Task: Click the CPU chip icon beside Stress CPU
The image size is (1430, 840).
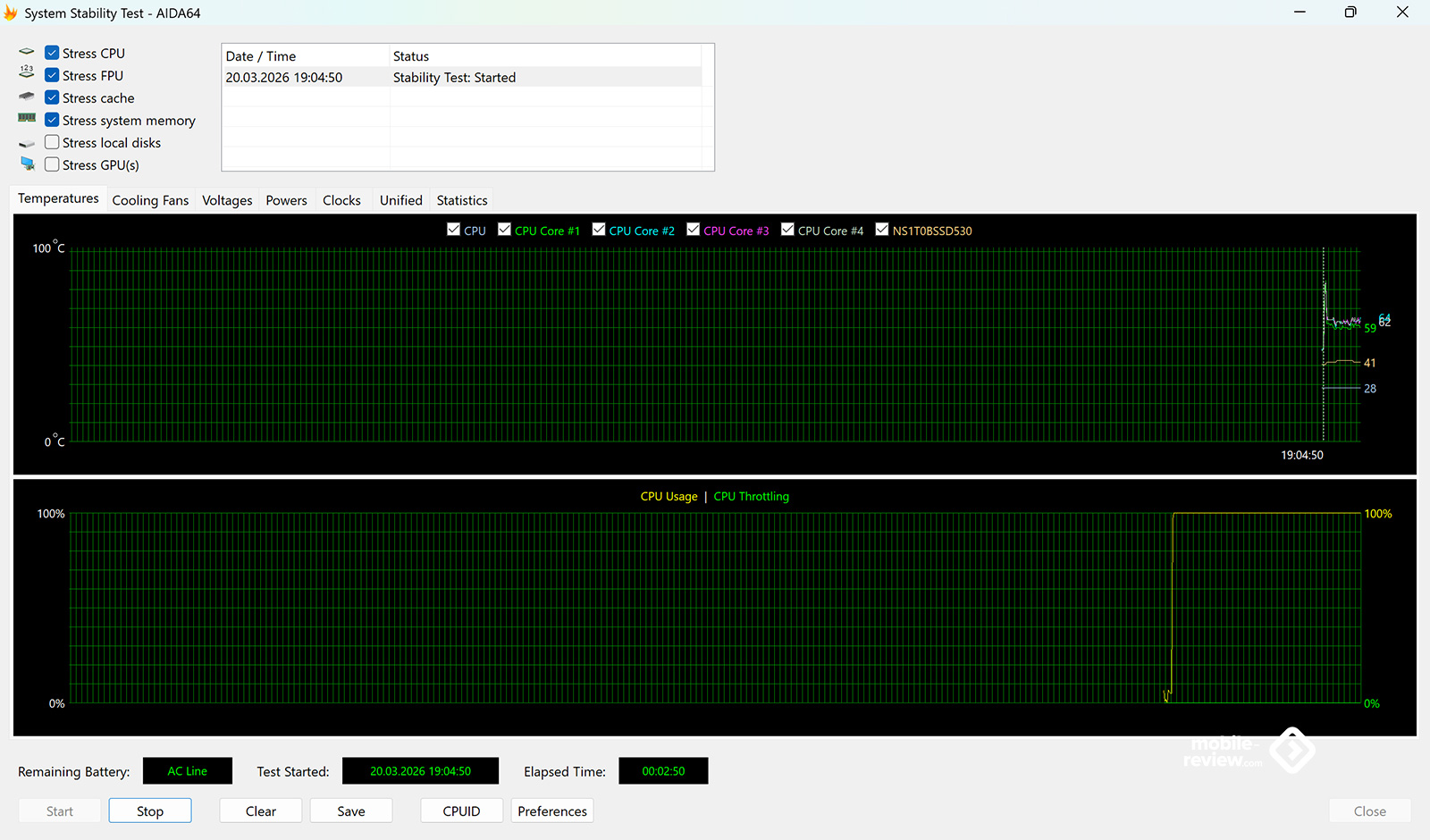Action: point(27,52)
